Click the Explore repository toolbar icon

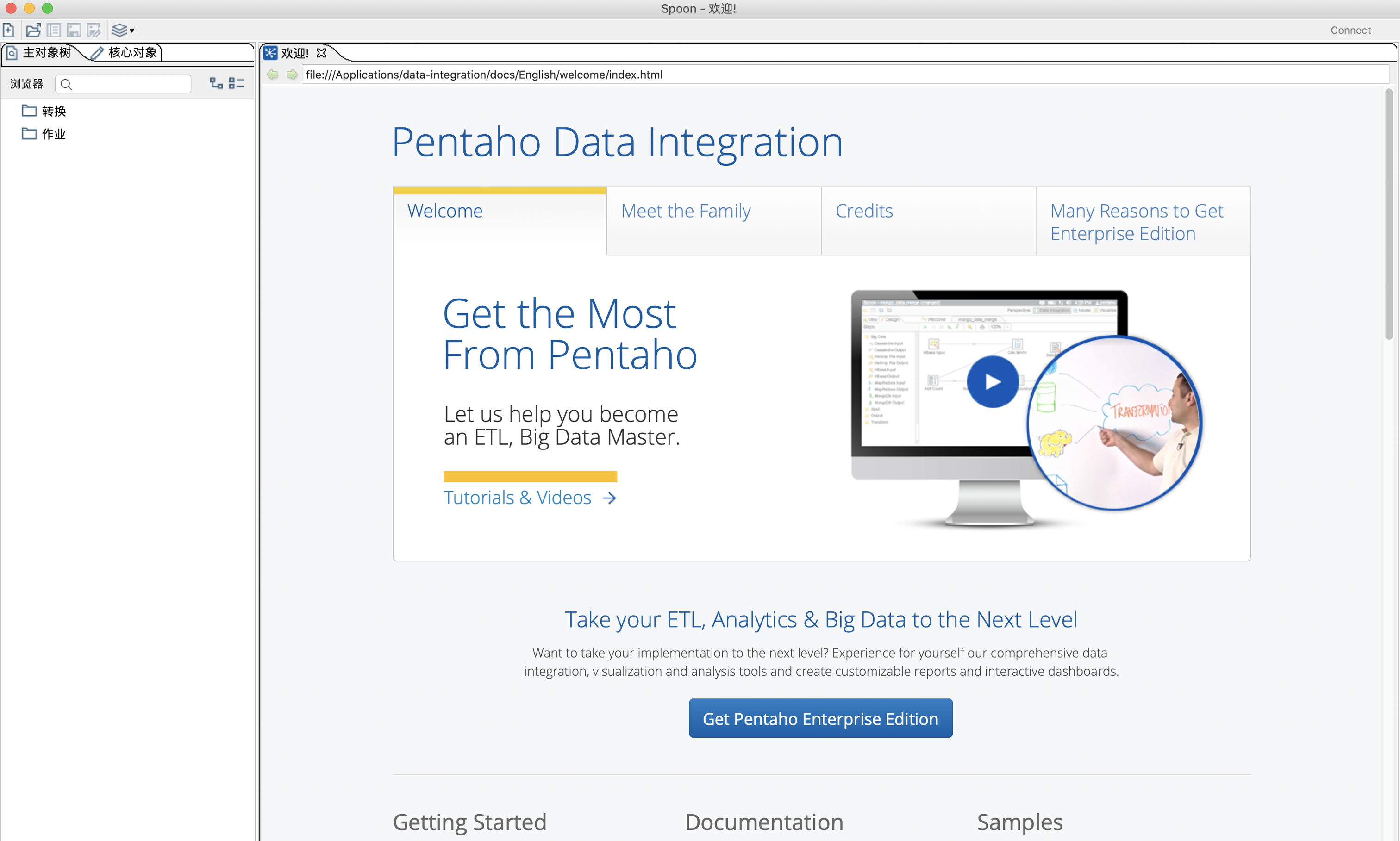pos(54,30)
